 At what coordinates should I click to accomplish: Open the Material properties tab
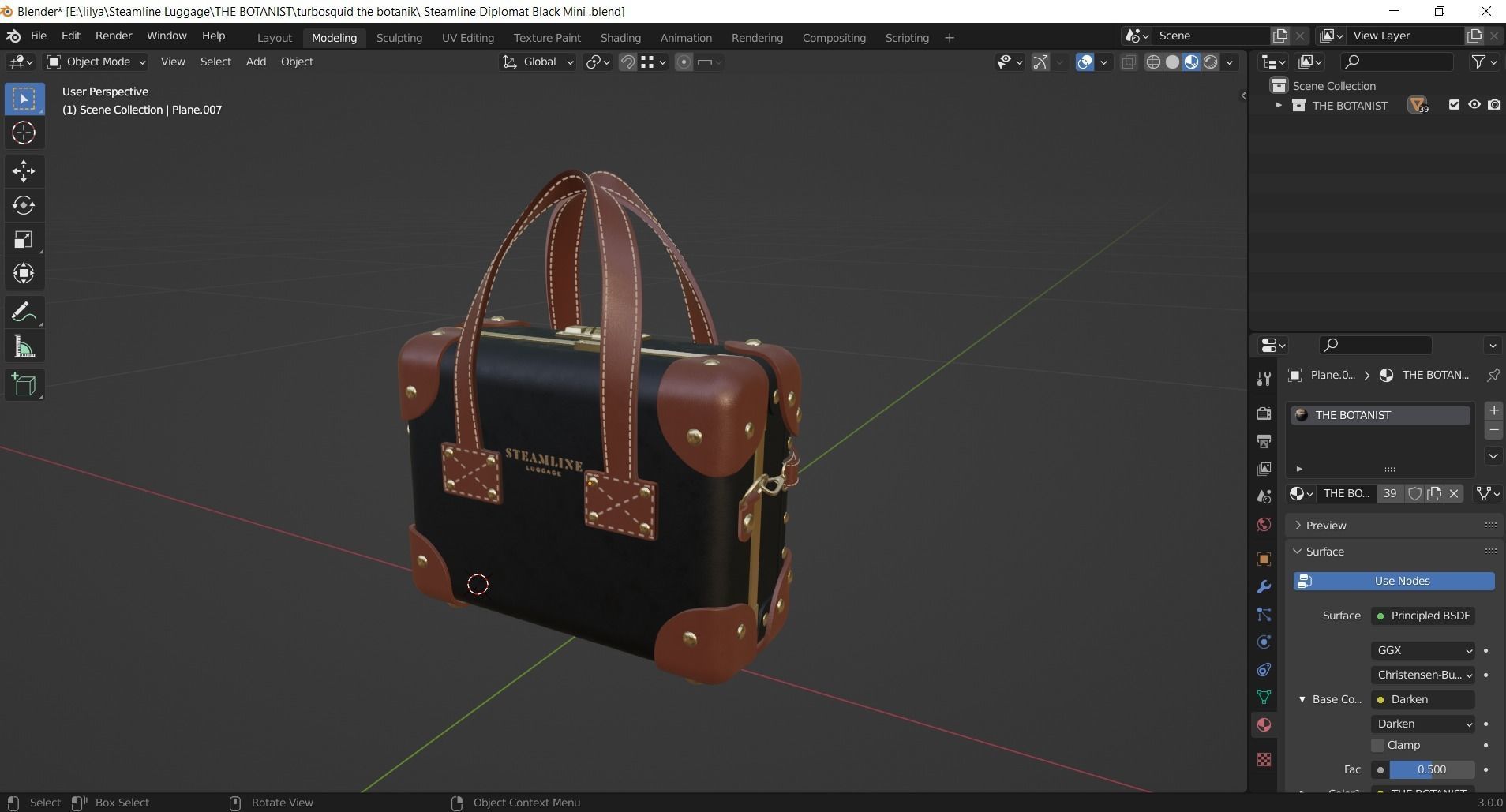pyautogui.click(x=1264, y=724)
